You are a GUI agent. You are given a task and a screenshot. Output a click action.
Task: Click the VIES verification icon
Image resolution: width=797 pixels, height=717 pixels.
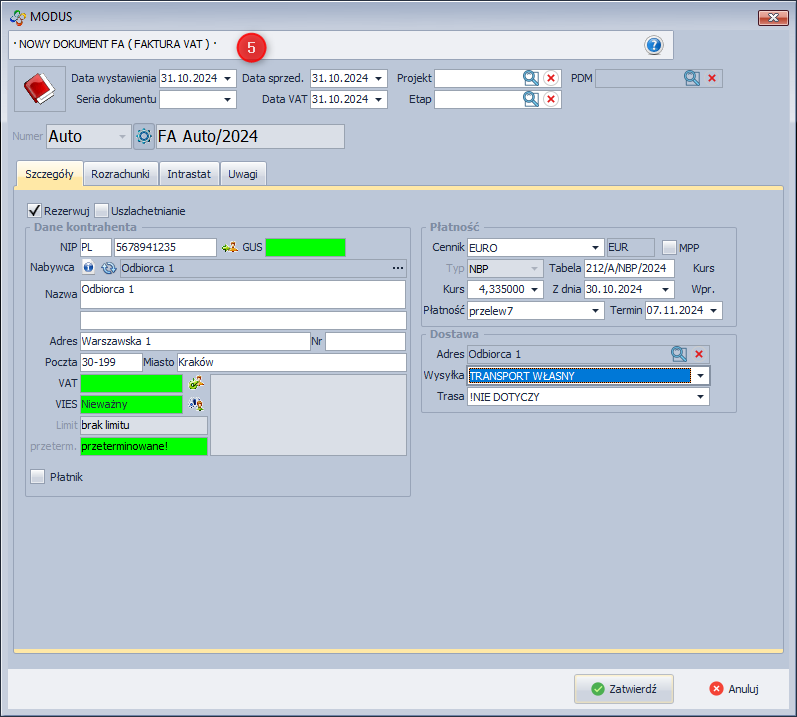click(197, 404)
